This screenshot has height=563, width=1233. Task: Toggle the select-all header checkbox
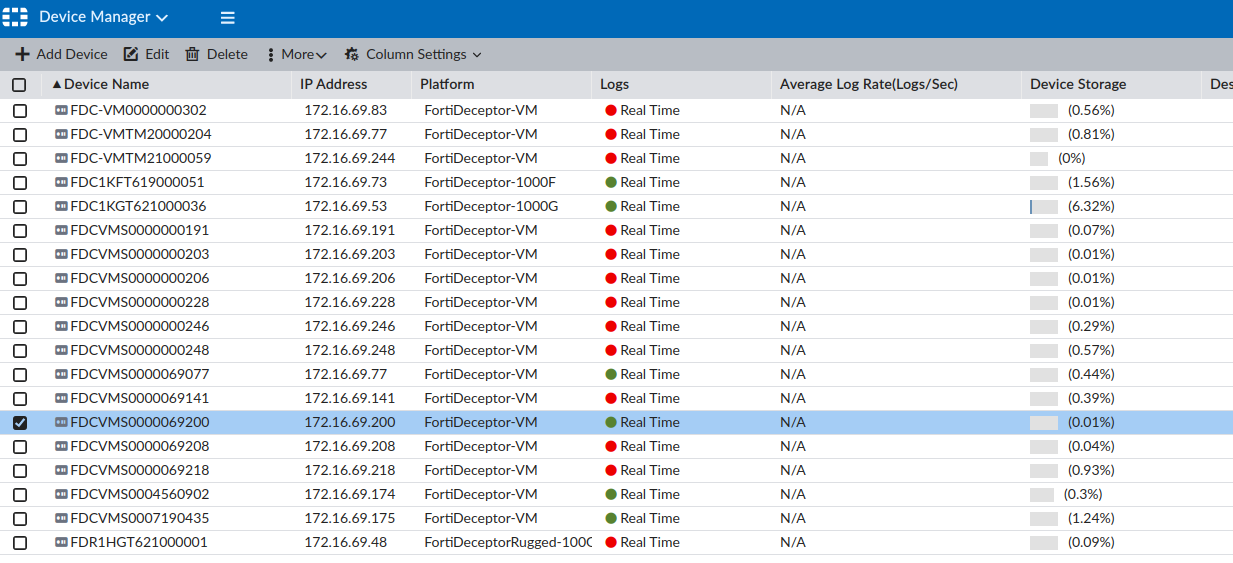tap(19, 85)
